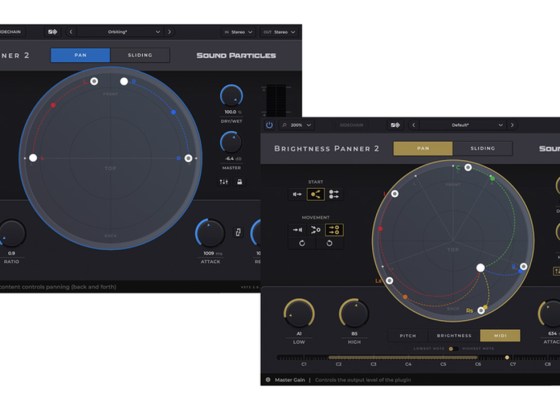Screen dimensions: 560x410
Task: Open the 200% zoom dropdown
Action: coord(297,125)
